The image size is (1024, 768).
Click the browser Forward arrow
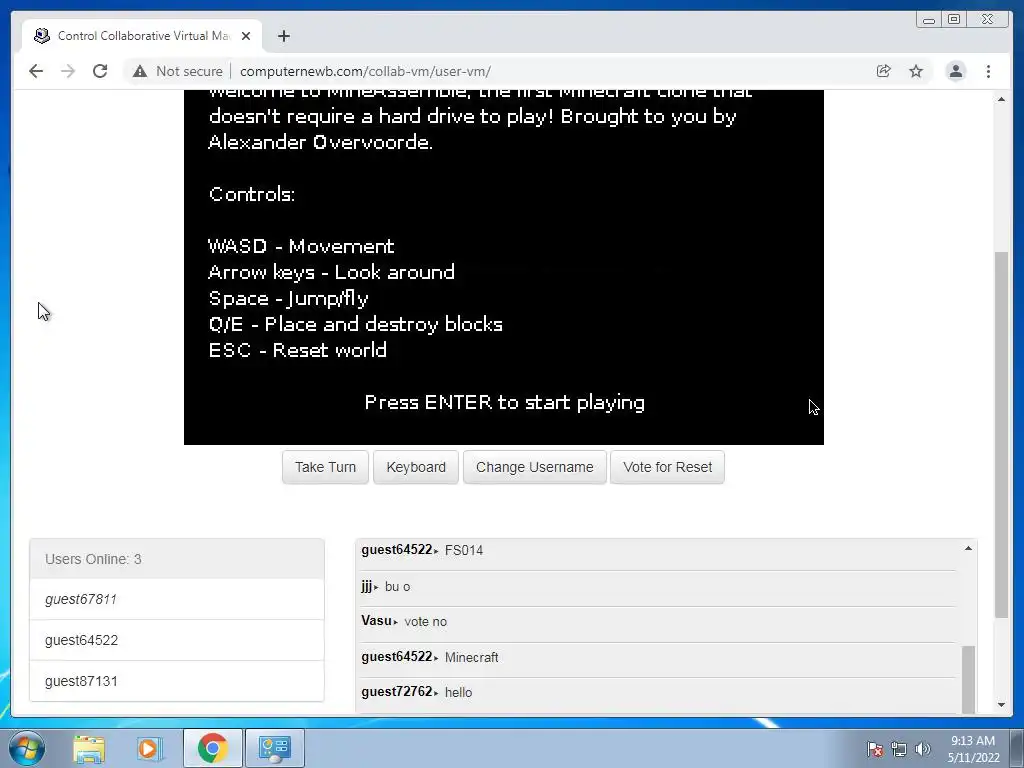(68, 71)
